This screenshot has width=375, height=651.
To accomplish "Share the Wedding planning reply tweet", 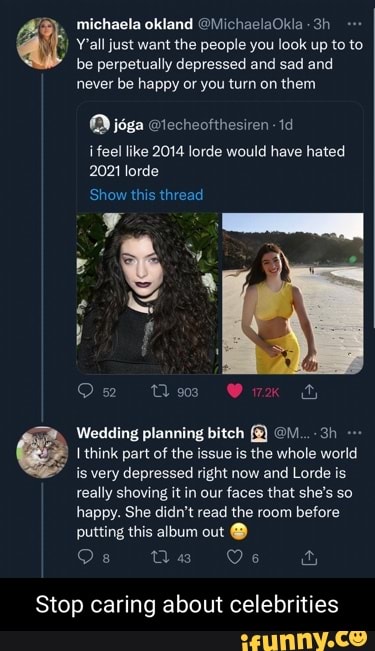I will (309, 558).
